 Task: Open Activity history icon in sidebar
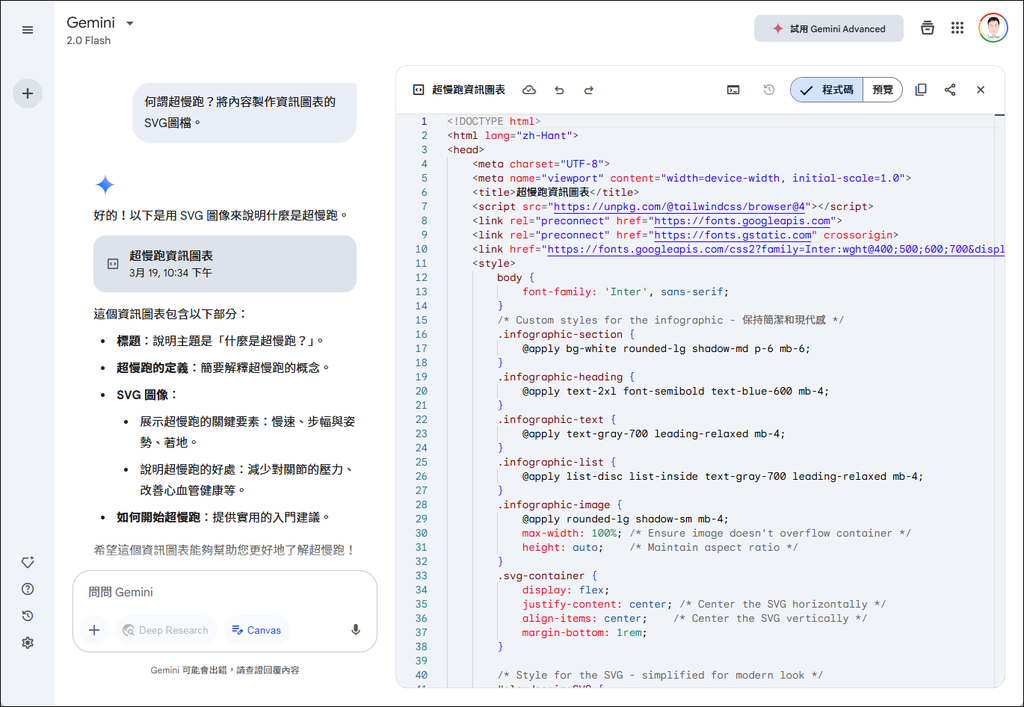click(27, 616)
